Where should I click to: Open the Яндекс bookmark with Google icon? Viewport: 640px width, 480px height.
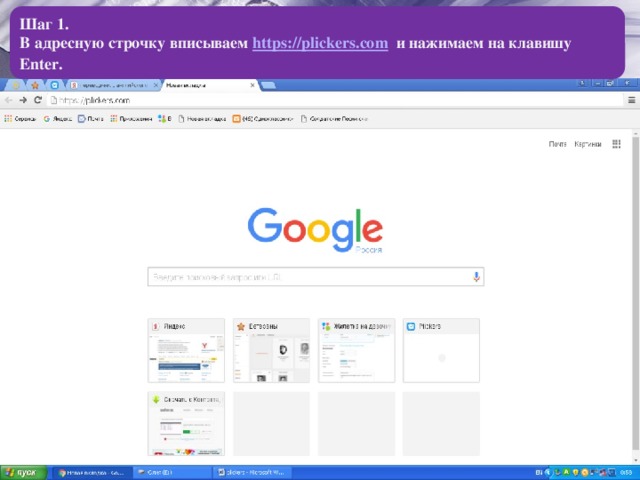point(58,119)
